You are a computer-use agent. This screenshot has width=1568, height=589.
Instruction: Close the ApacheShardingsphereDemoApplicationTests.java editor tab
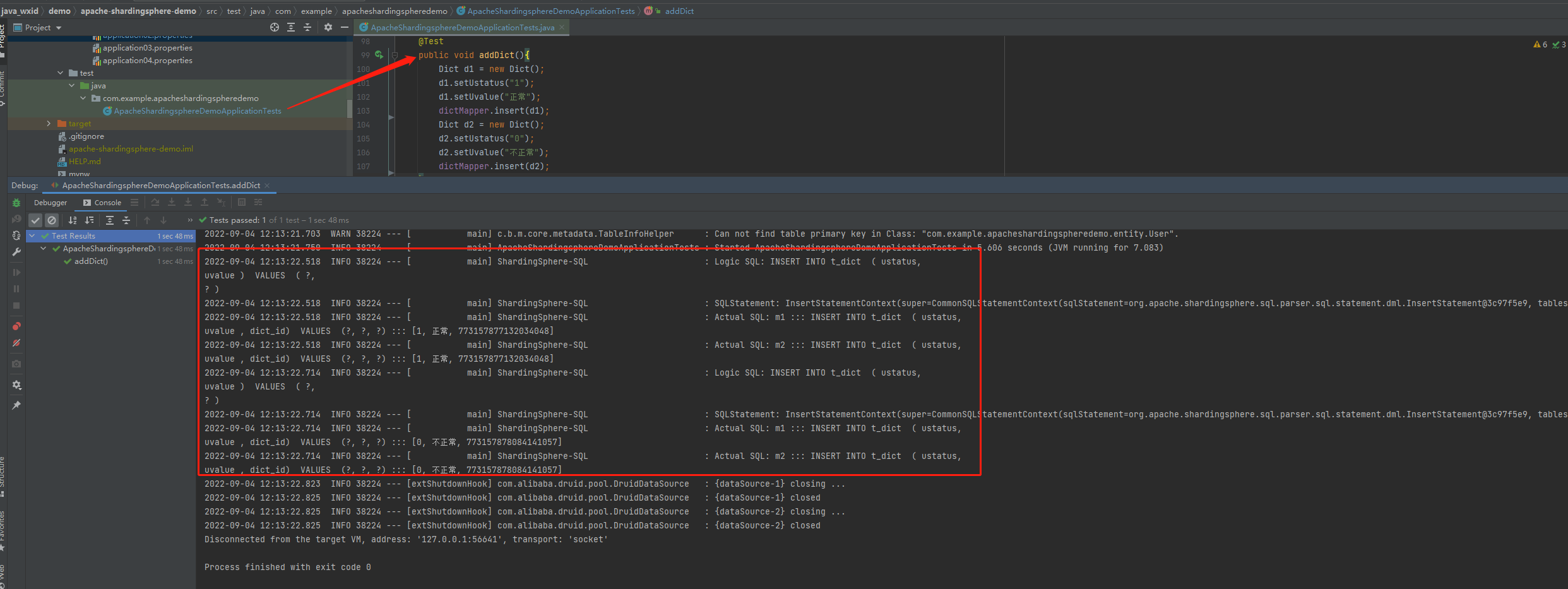pyautogui.click(x=562, y=27)
